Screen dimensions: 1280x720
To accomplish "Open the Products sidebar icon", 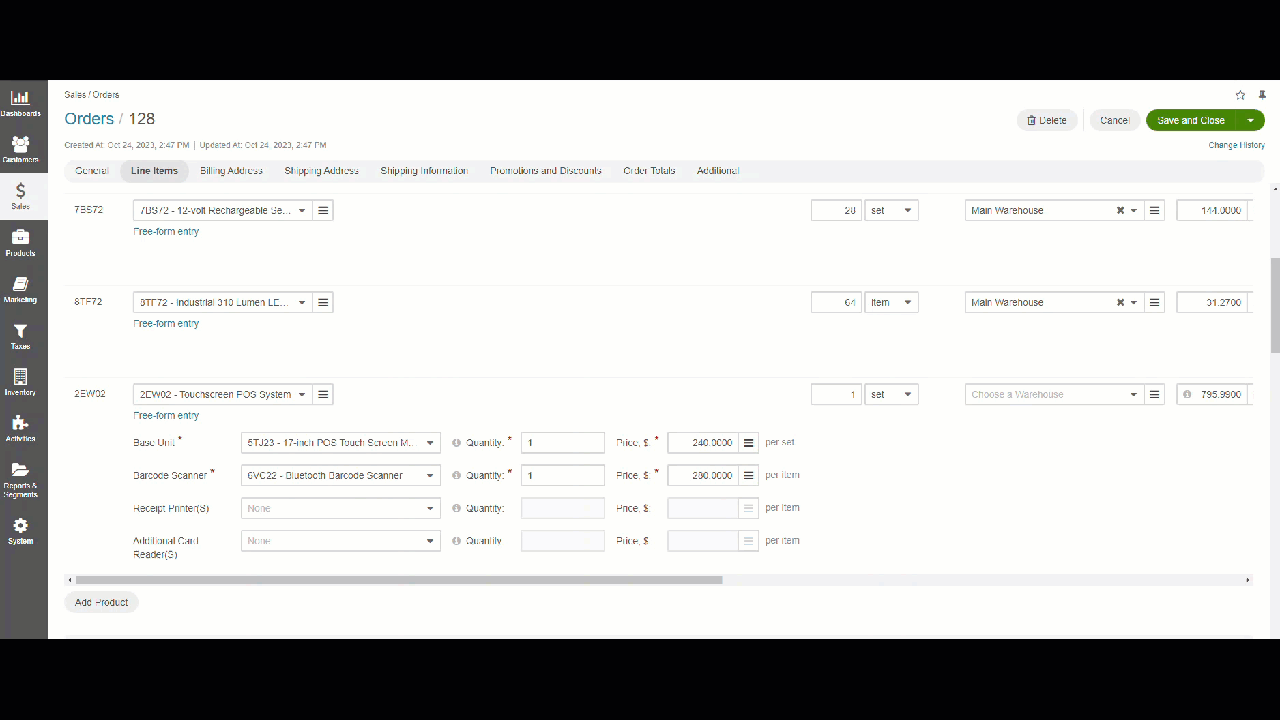I will pos(20,243).
